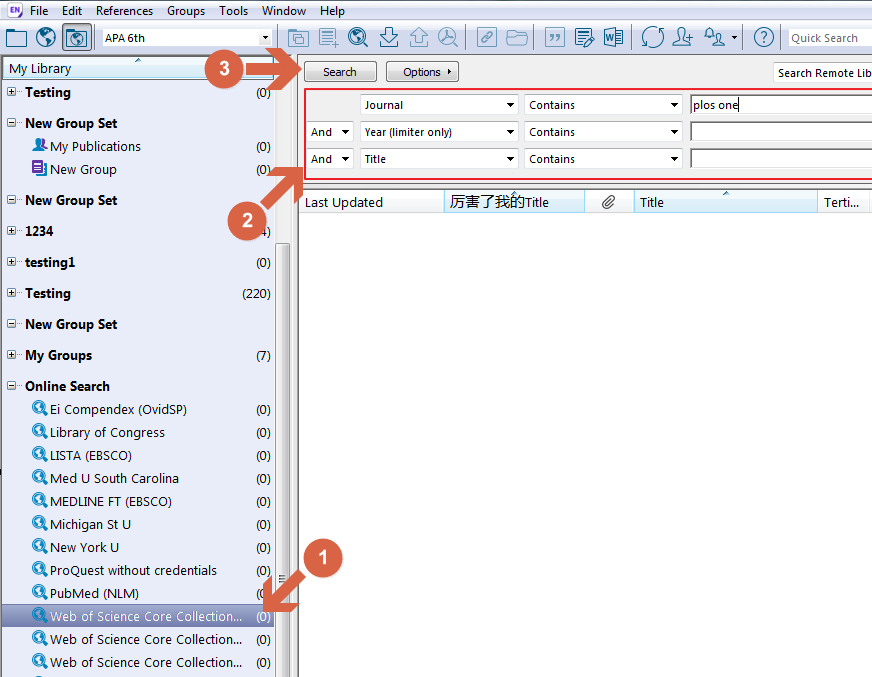Select New Group smart group
The height and width of the screenshot is (677, 872).
[83, 169]
